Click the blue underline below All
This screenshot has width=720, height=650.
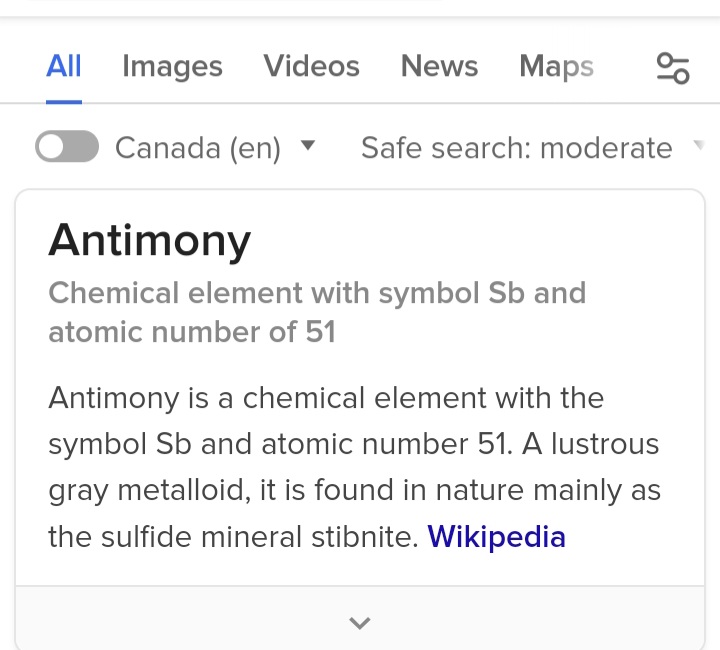pyautogui.click(x=64, y=100)
